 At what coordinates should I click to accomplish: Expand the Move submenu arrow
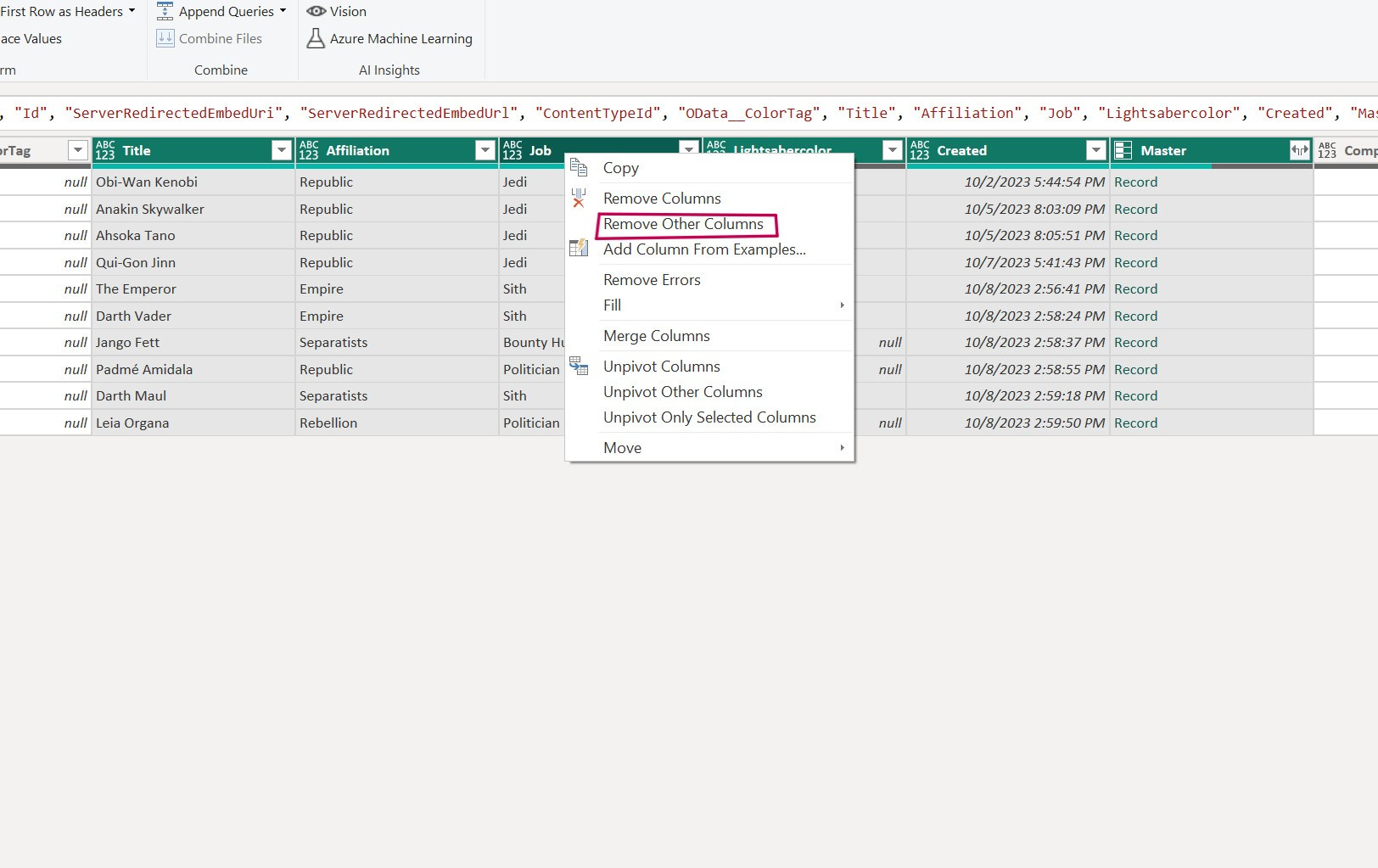pyautogui.click(x=842, y=447)
